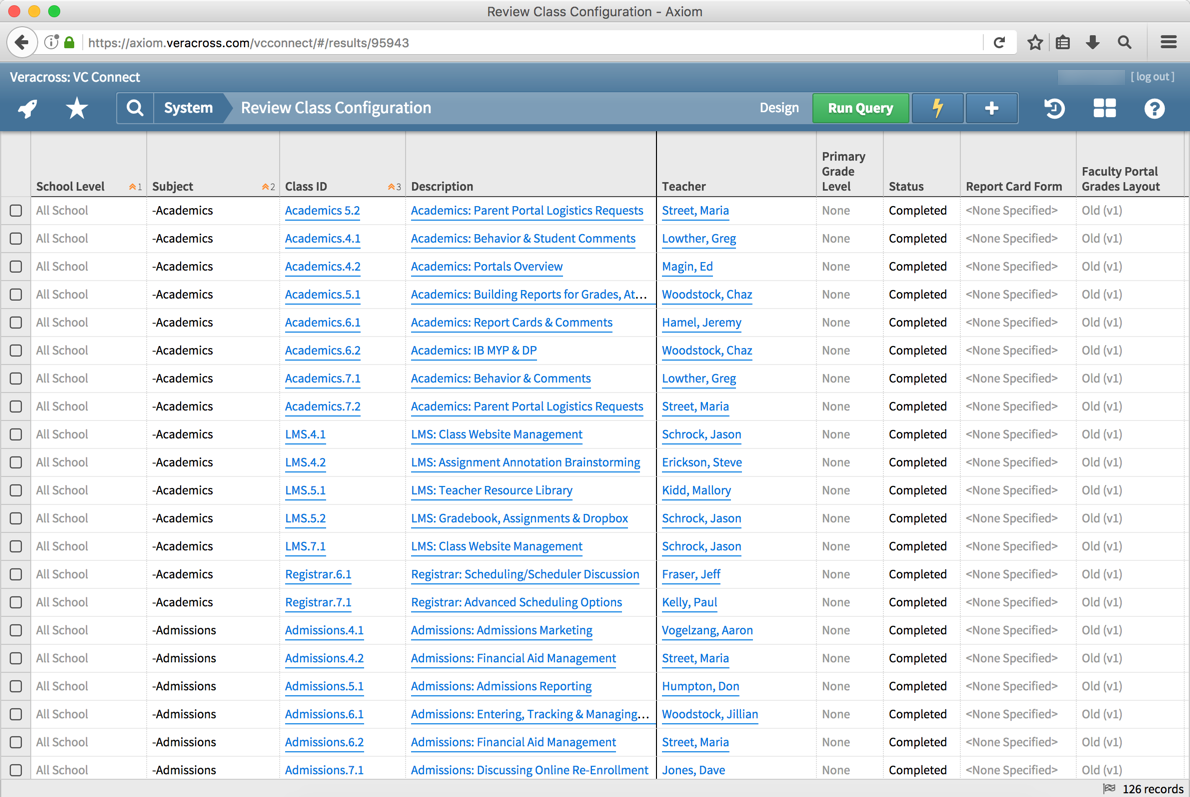Select the System breadcrumb item

(188, 108)
